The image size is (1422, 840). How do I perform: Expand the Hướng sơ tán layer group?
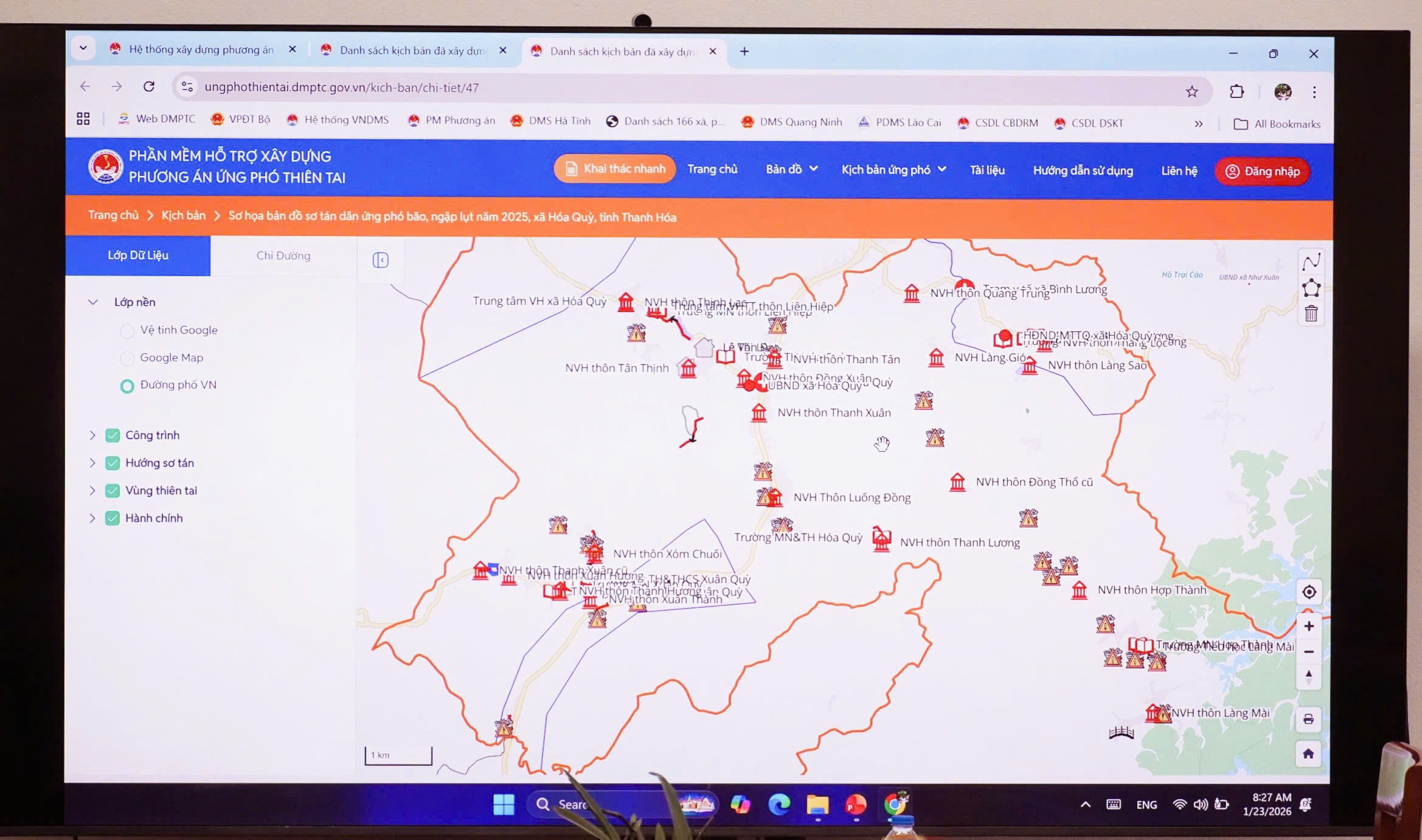(92, 463)
